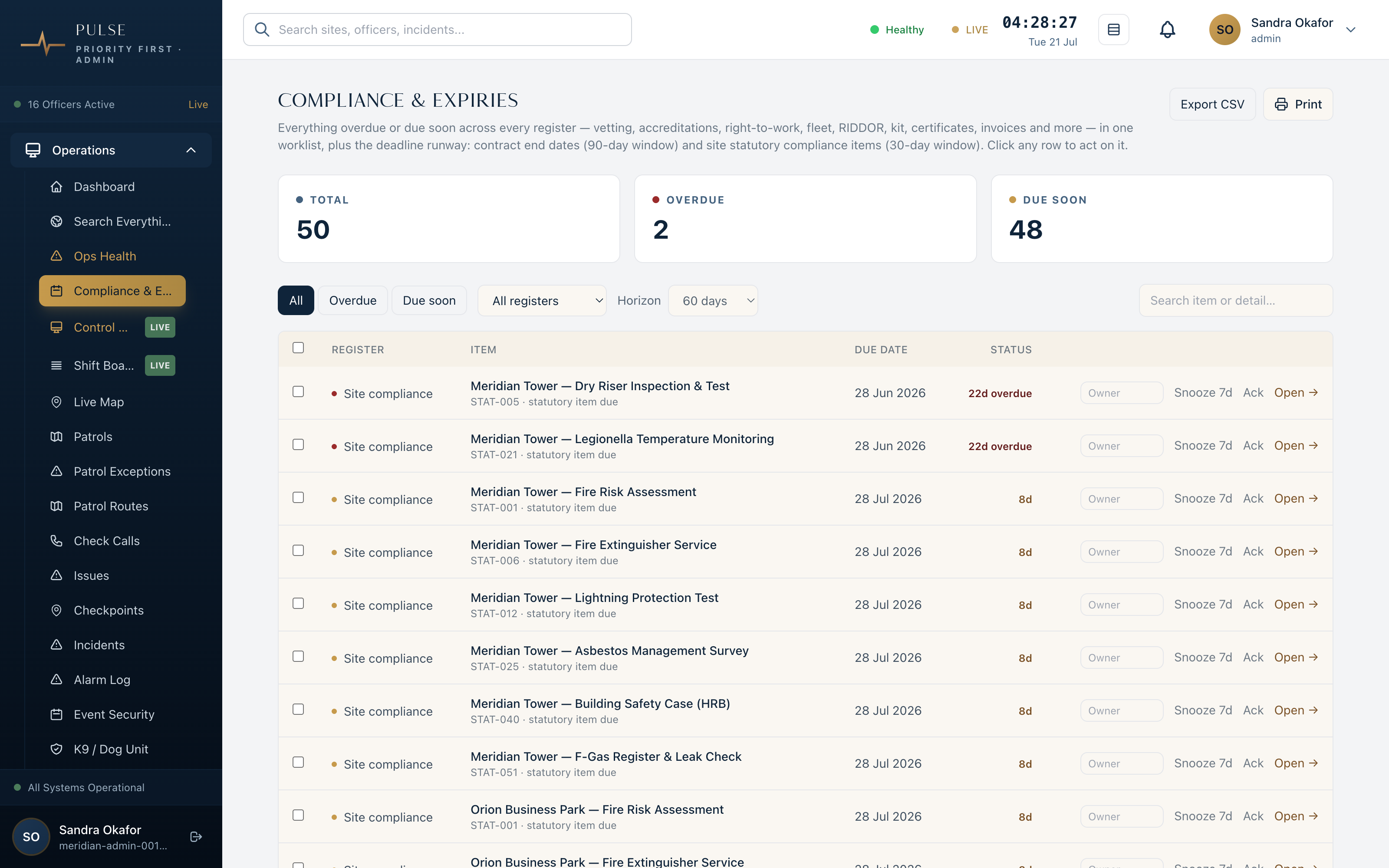This screenshot has height=868, width=1389.
Task: Open the All registers dropdown
Action: point(542,300)
